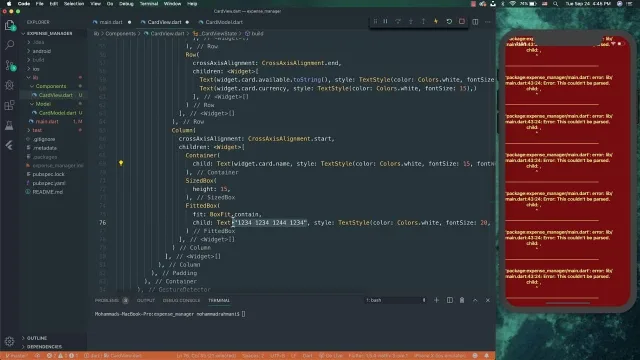
Task: Kill terminal with trash icon
Action: [462, 300]
